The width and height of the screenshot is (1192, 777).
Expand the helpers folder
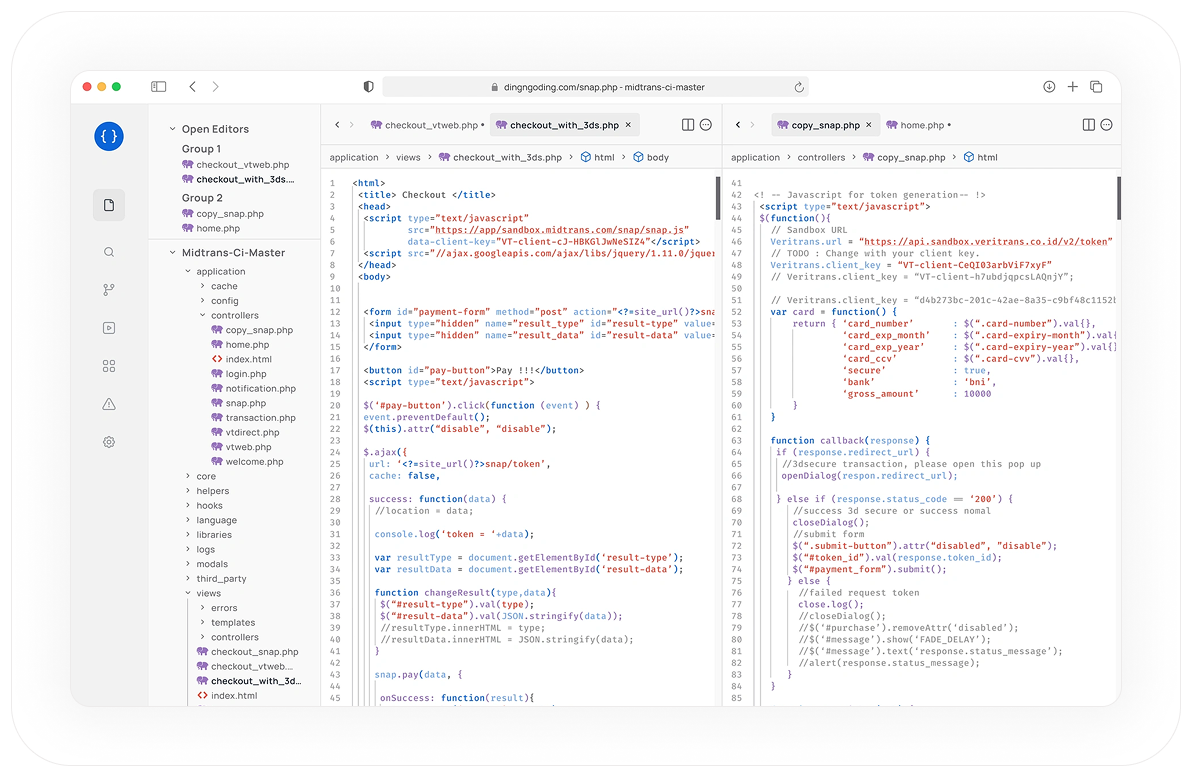tap(188, 491)
